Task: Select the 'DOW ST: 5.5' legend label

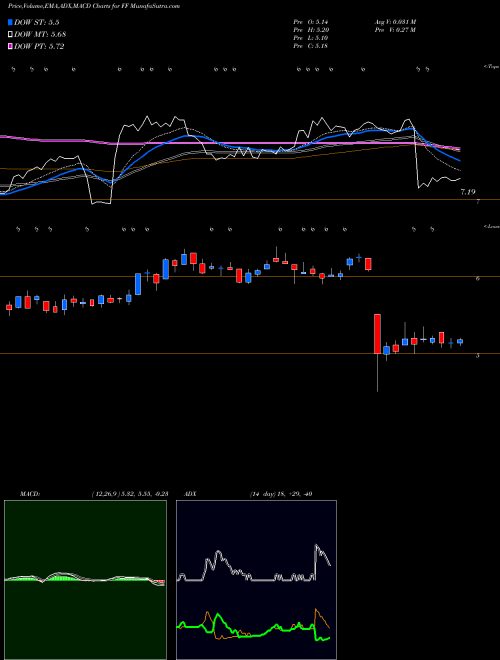Action: pos(39,23)
